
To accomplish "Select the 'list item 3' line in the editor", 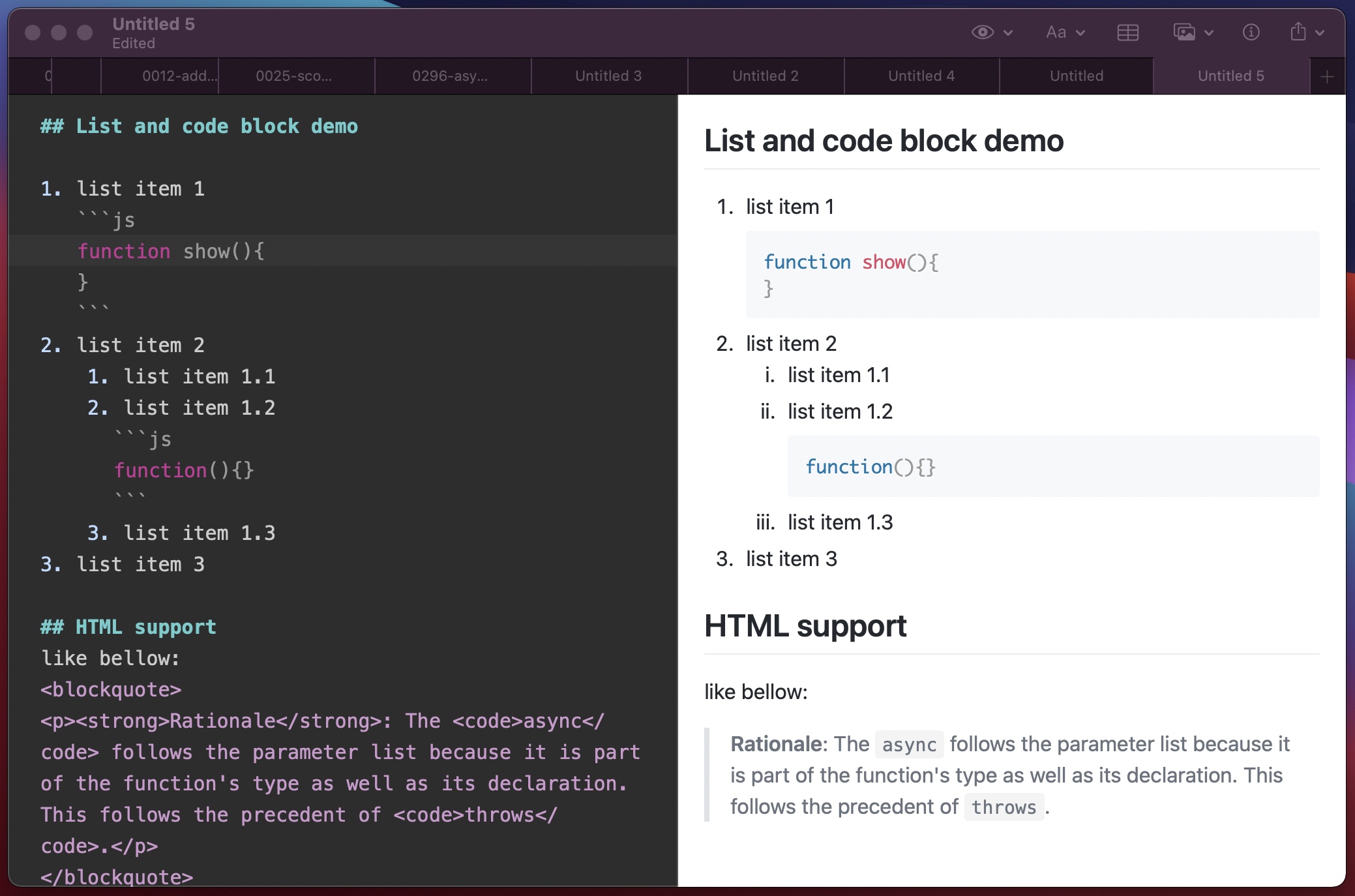I will tap(123, 564).
